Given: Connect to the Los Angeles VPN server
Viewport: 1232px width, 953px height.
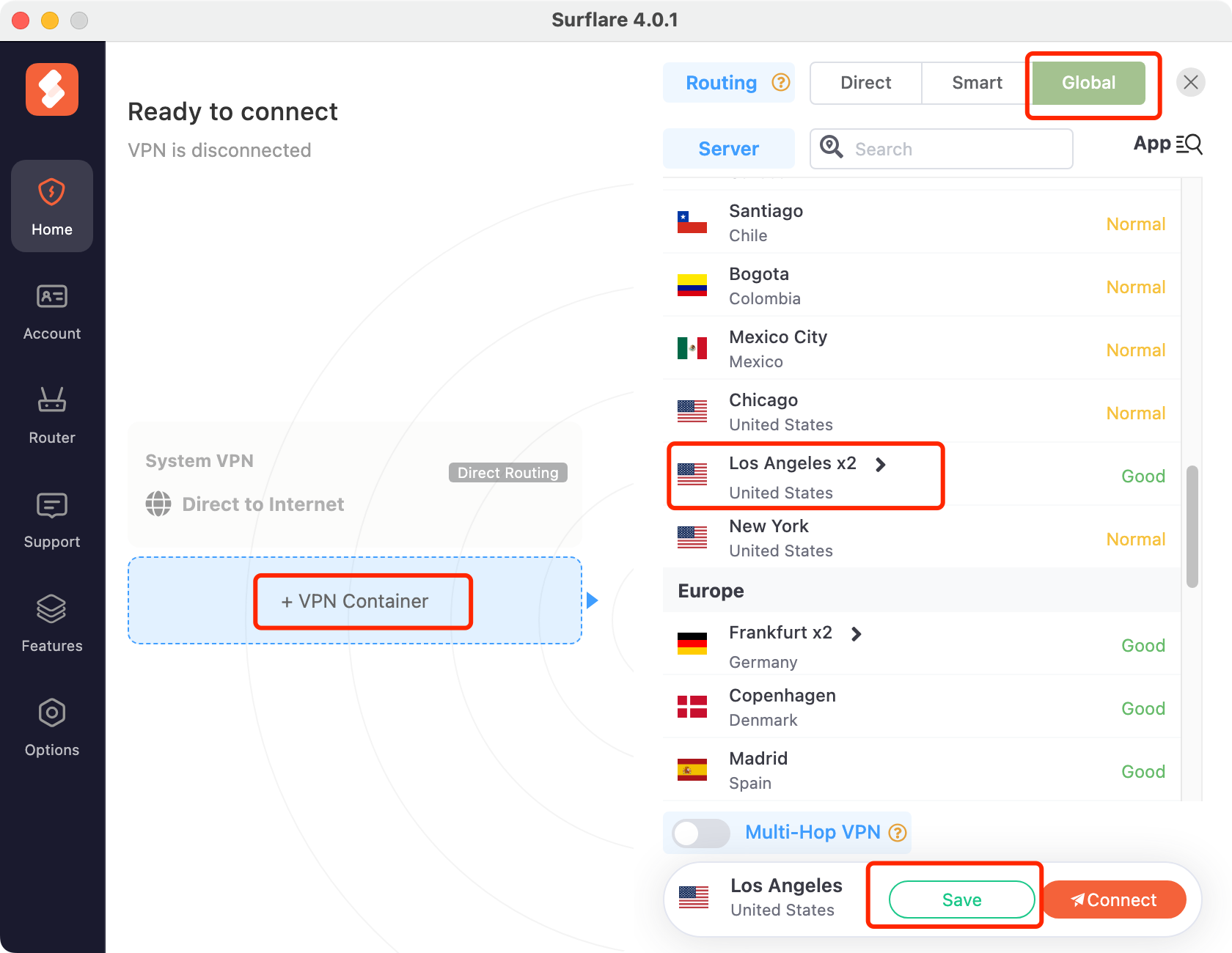Looking at the screenshot, I should [x=1114, y=899].
